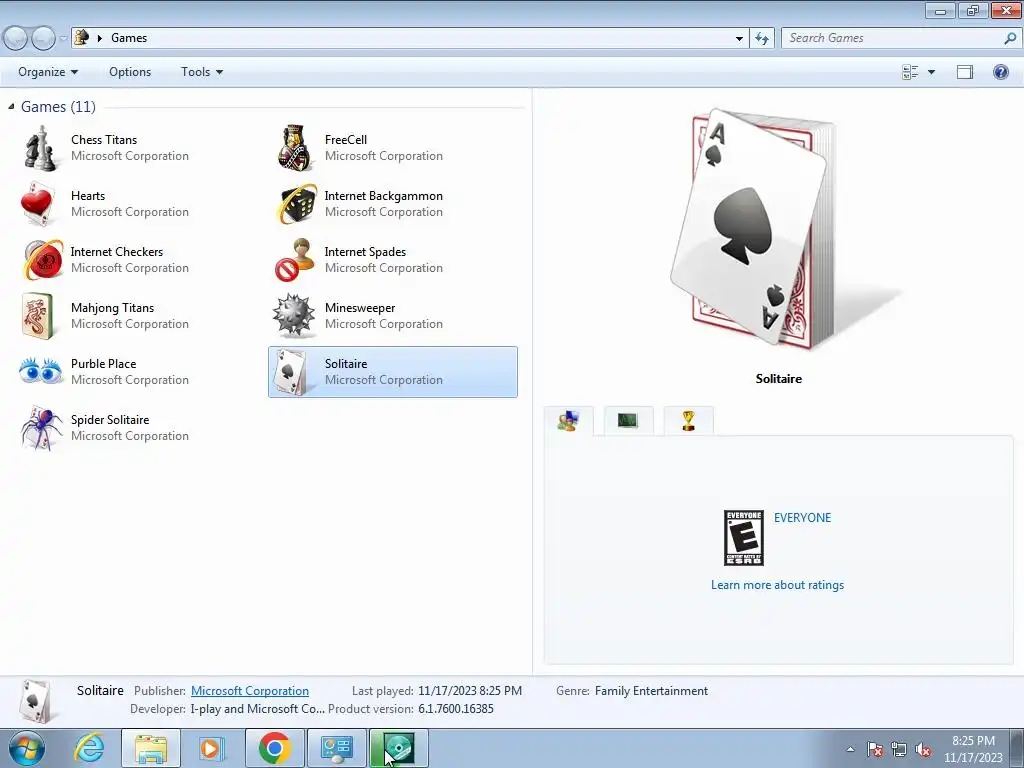
Task: Open the performance tab with monitor icon
Action: click(x=628, y=421)
